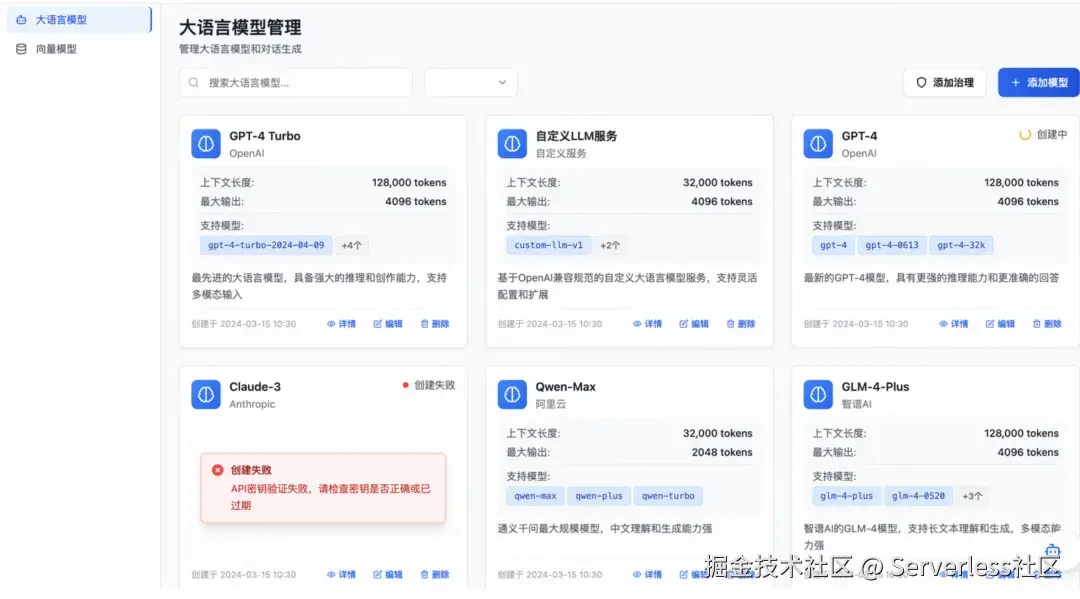Click the qwen-max model tag
Image resolution: width=1080 pixels, height=599 pixels.
pos(535,496)
